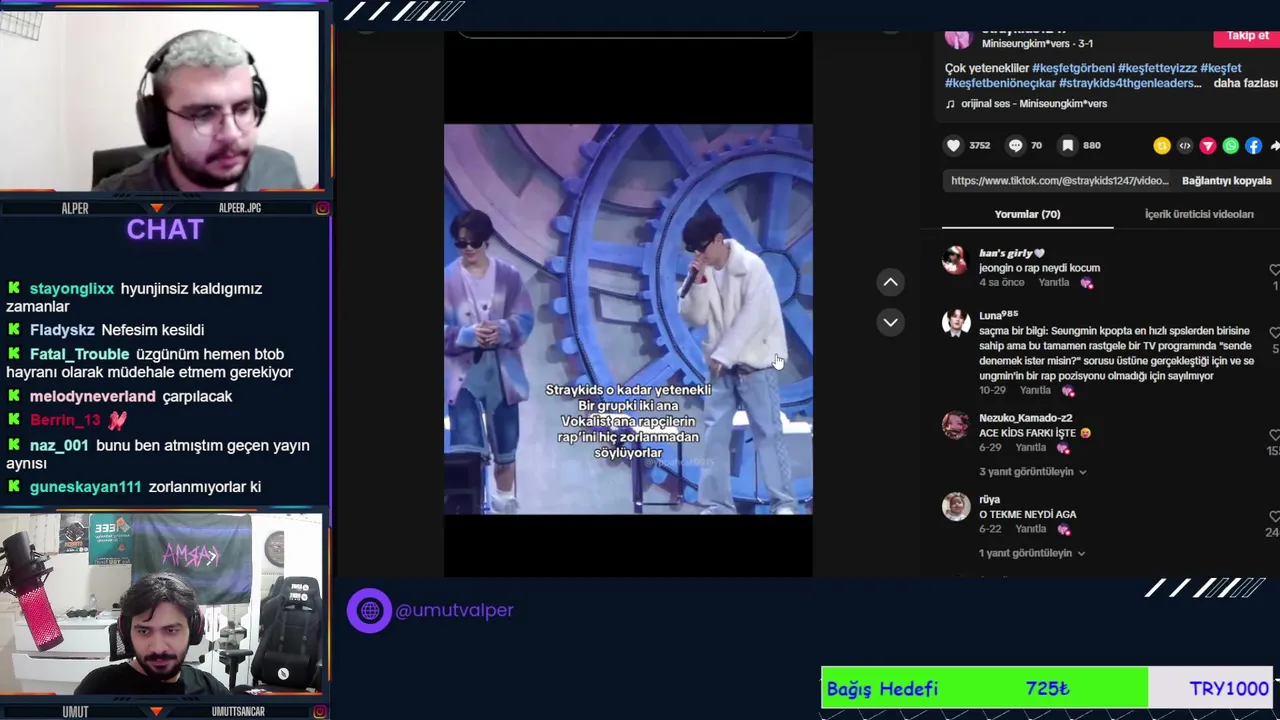1280x720 pixels.
Task: Click badge icon next to stayonglixx
Action: pyautogui.click(x=14, y=289)
